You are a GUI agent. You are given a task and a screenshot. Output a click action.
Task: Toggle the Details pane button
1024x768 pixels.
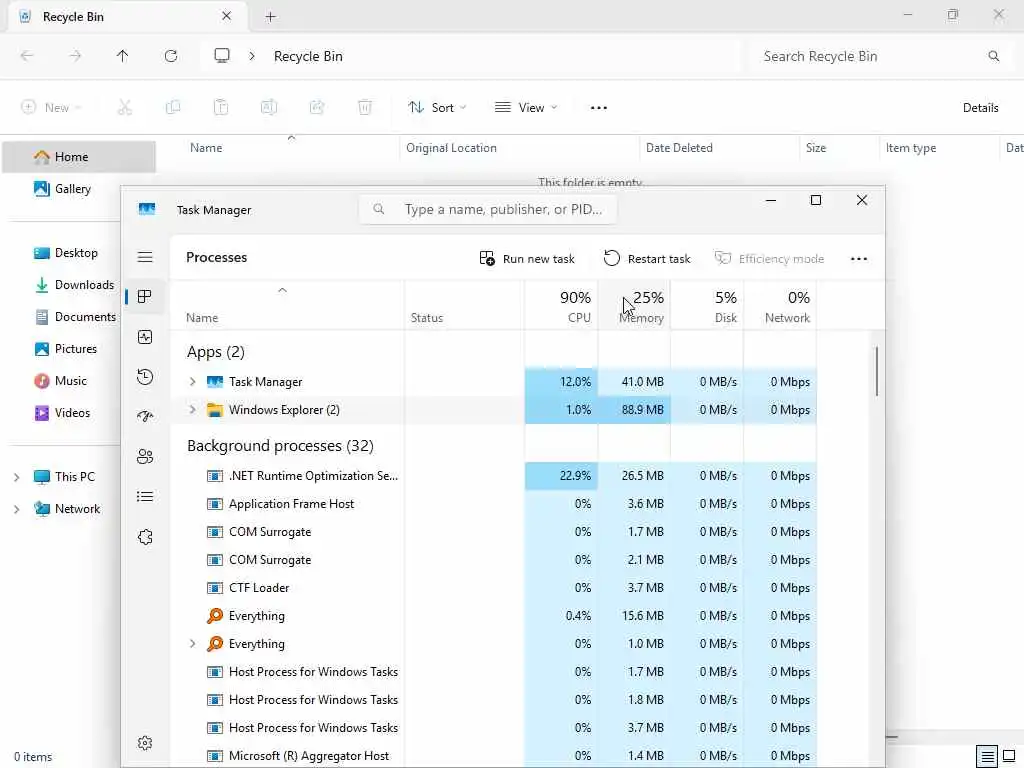click(980, 108)
